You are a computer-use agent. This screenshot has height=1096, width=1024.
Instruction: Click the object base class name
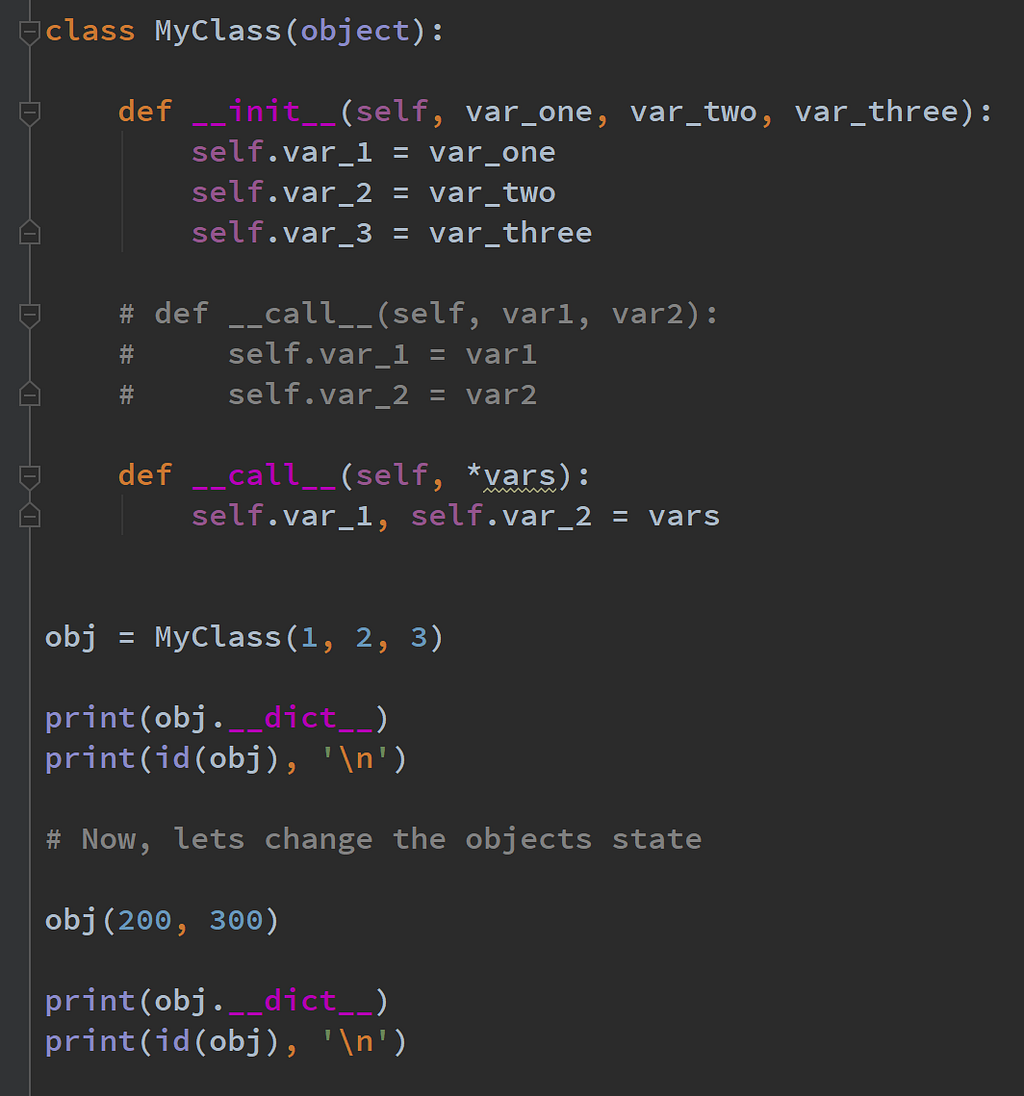tap(355, 31)
